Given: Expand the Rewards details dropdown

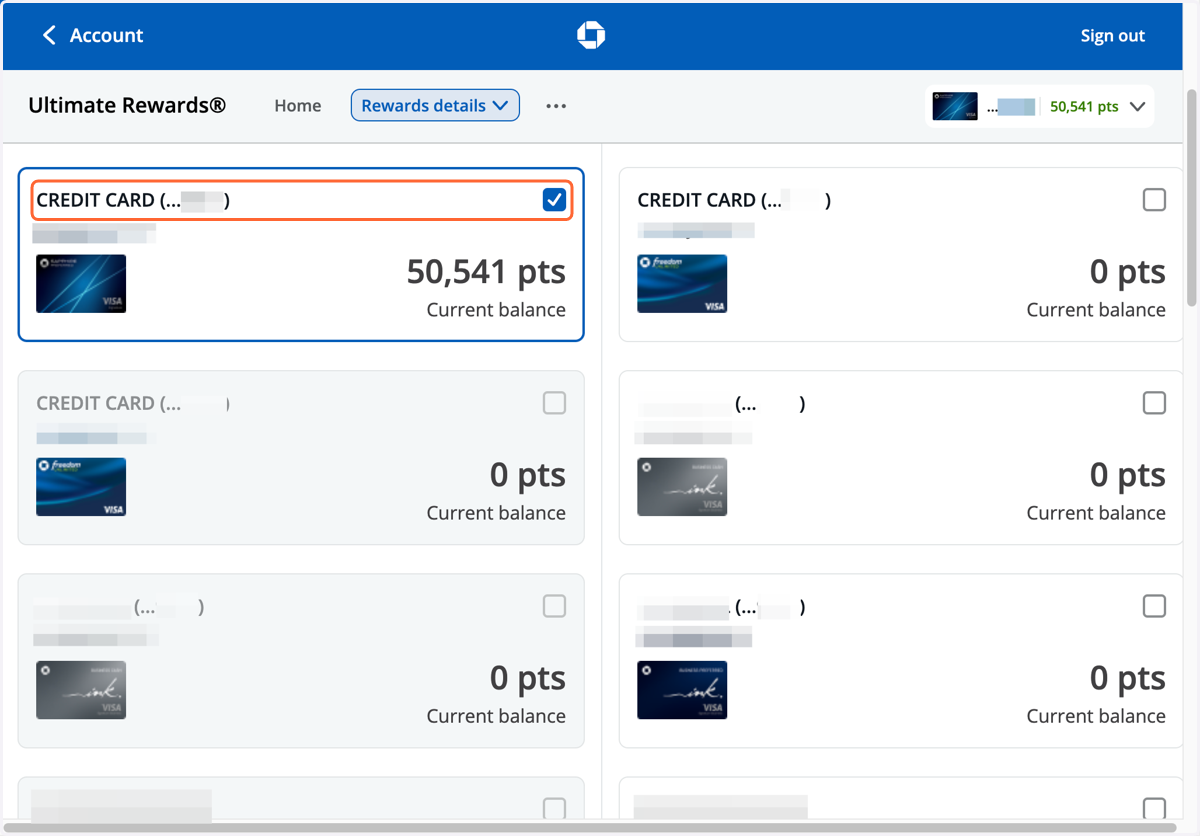Looking at the screenshot, I should coord(435,106).
